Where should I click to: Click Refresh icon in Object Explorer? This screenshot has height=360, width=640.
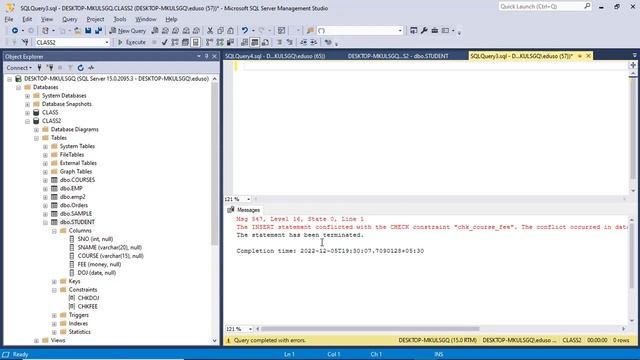point(80,68)
